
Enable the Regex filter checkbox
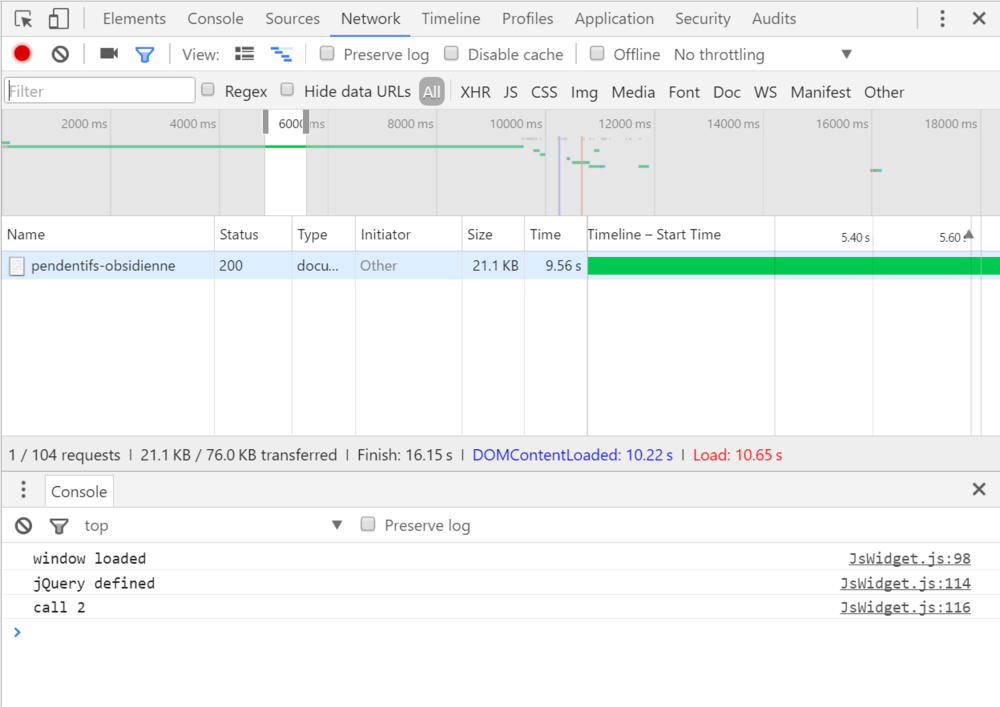208,90
